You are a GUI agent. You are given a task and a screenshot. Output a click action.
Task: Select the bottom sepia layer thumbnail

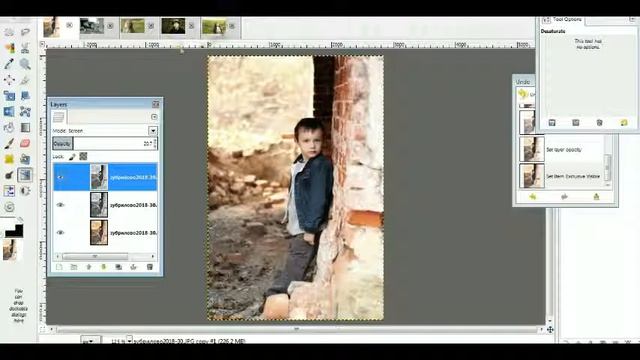pos(99,233)
